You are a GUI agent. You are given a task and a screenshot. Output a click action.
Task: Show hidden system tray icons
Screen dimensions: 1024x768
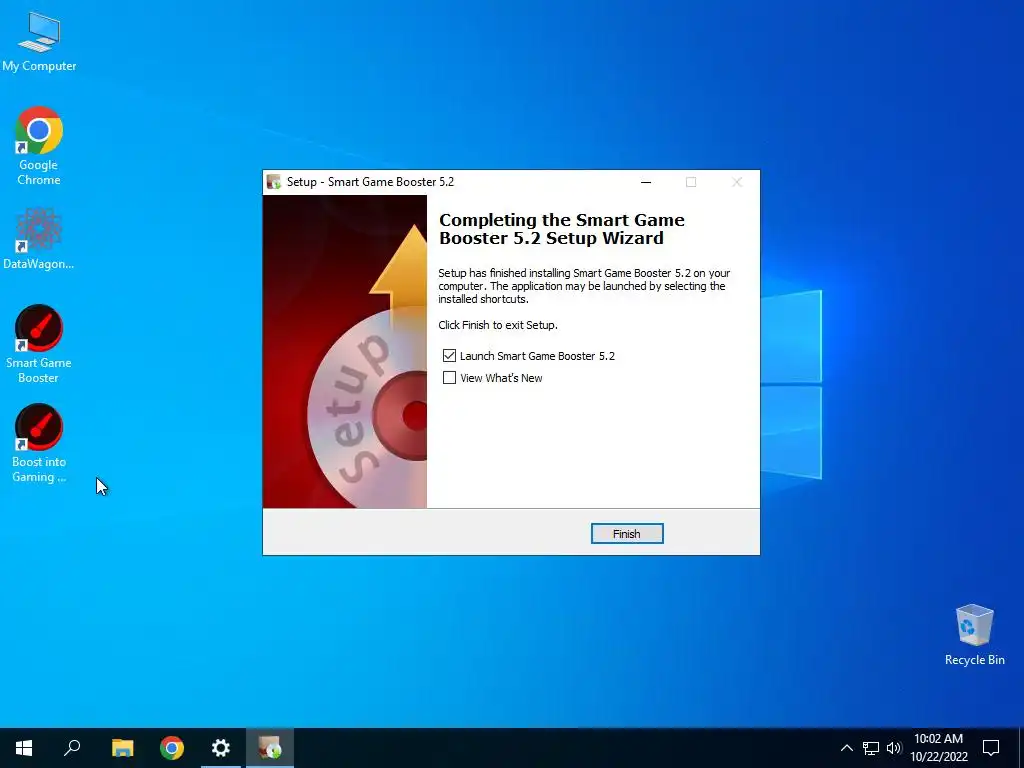tap(846, 748)
